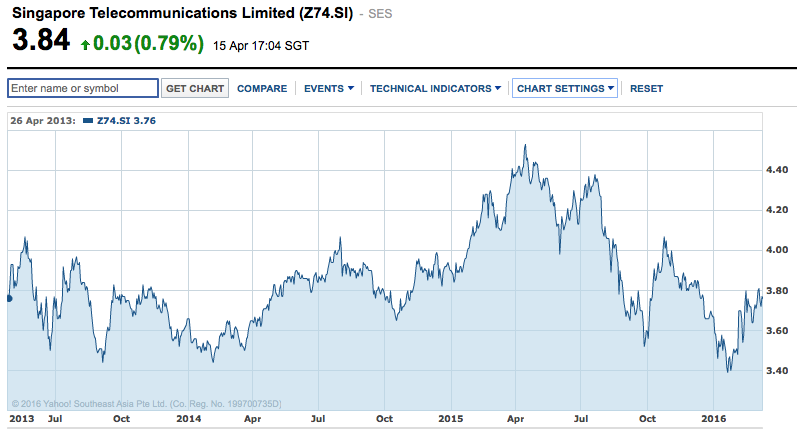Click the 2015 x-axis label
This screenshot has width=797, height=429.
coord(451,419)
